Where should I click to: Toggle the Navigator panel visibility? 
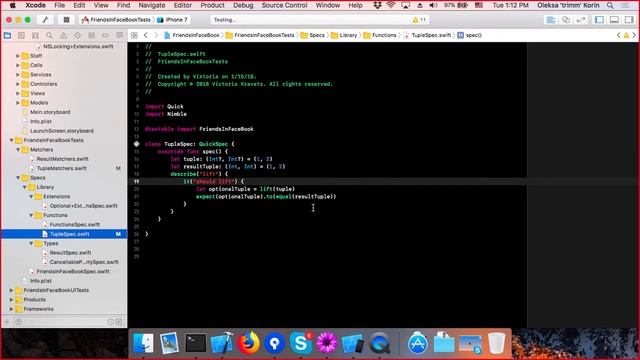pyautogui.click(x=599, y=20)
